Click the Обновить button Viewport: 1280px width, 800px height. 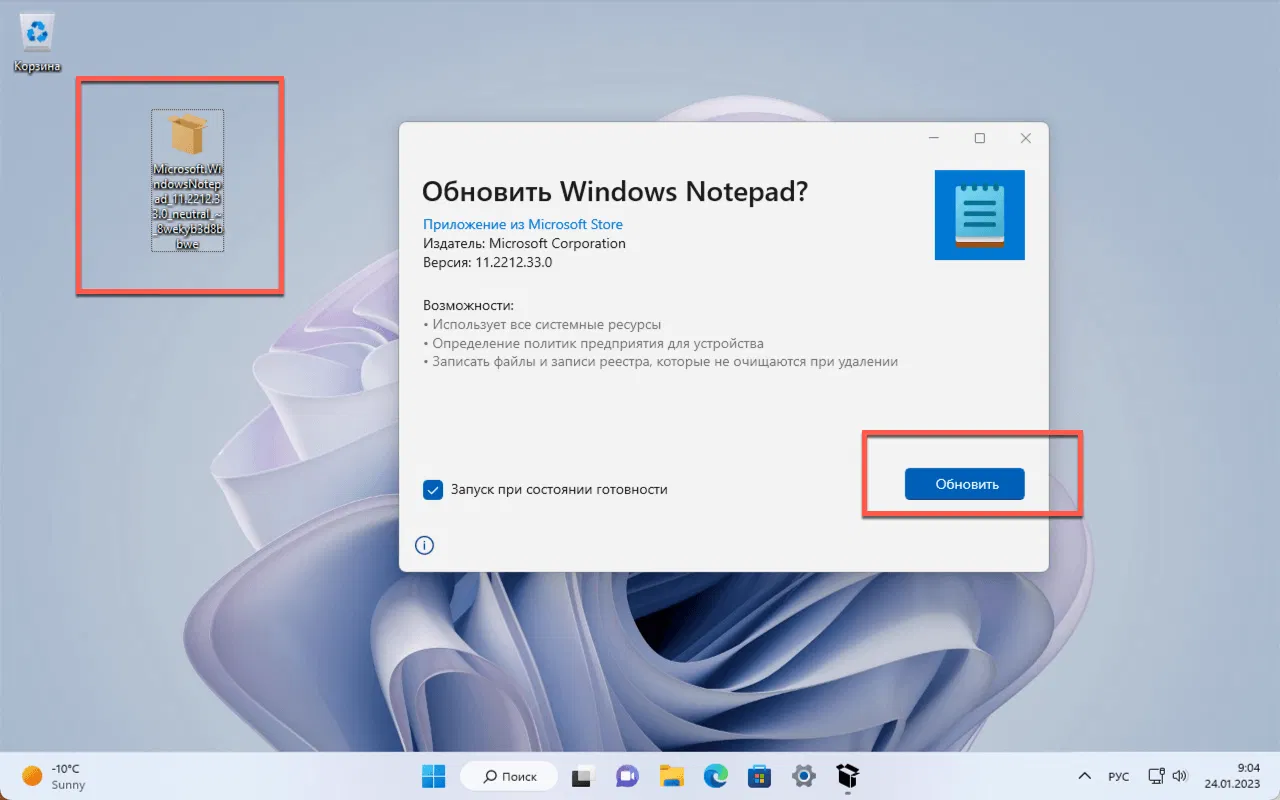coord(965,484)
